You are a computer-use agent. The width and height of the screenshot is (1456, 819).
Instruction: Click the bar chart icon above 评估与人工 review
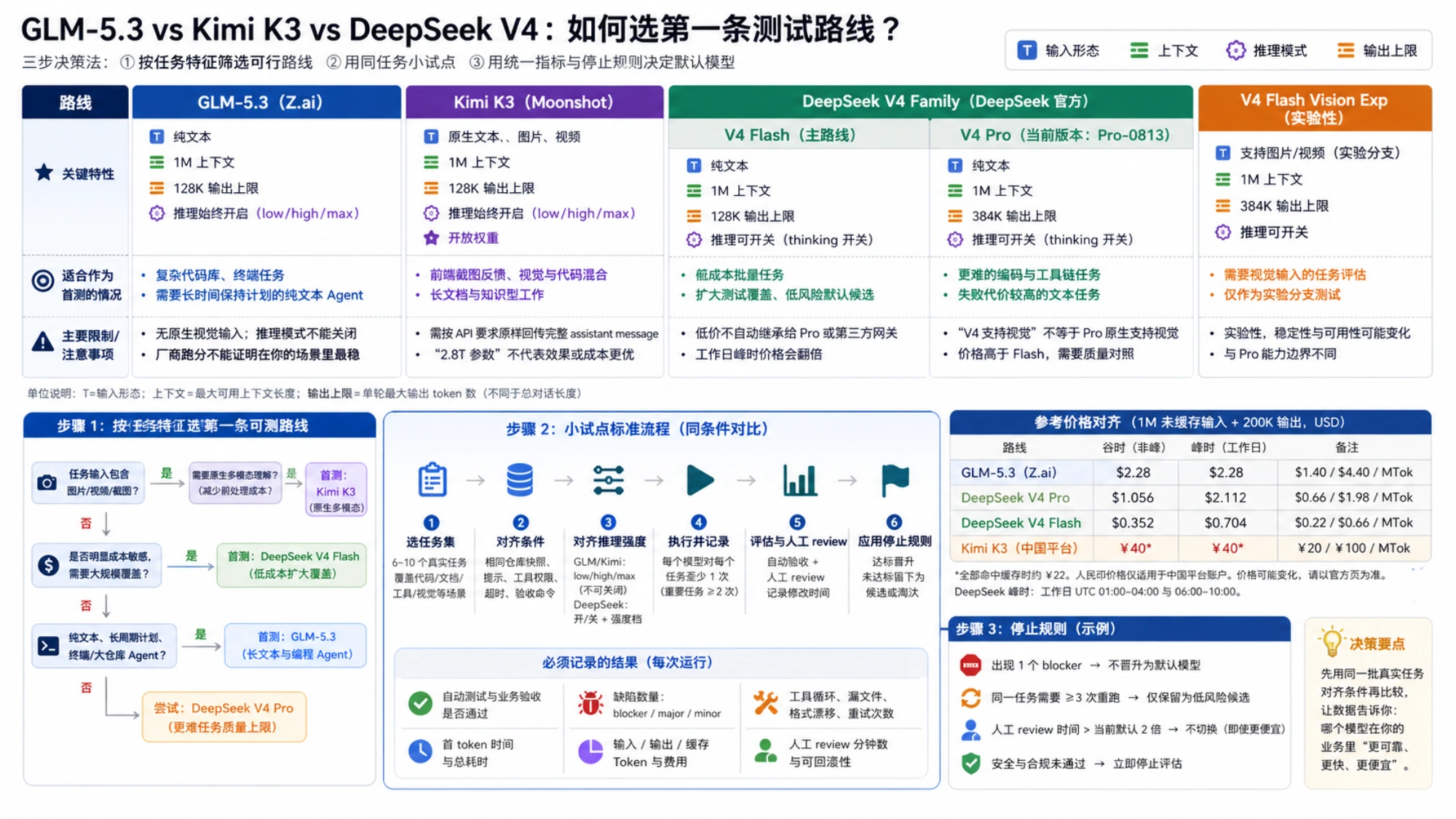(x=799, y=480)
